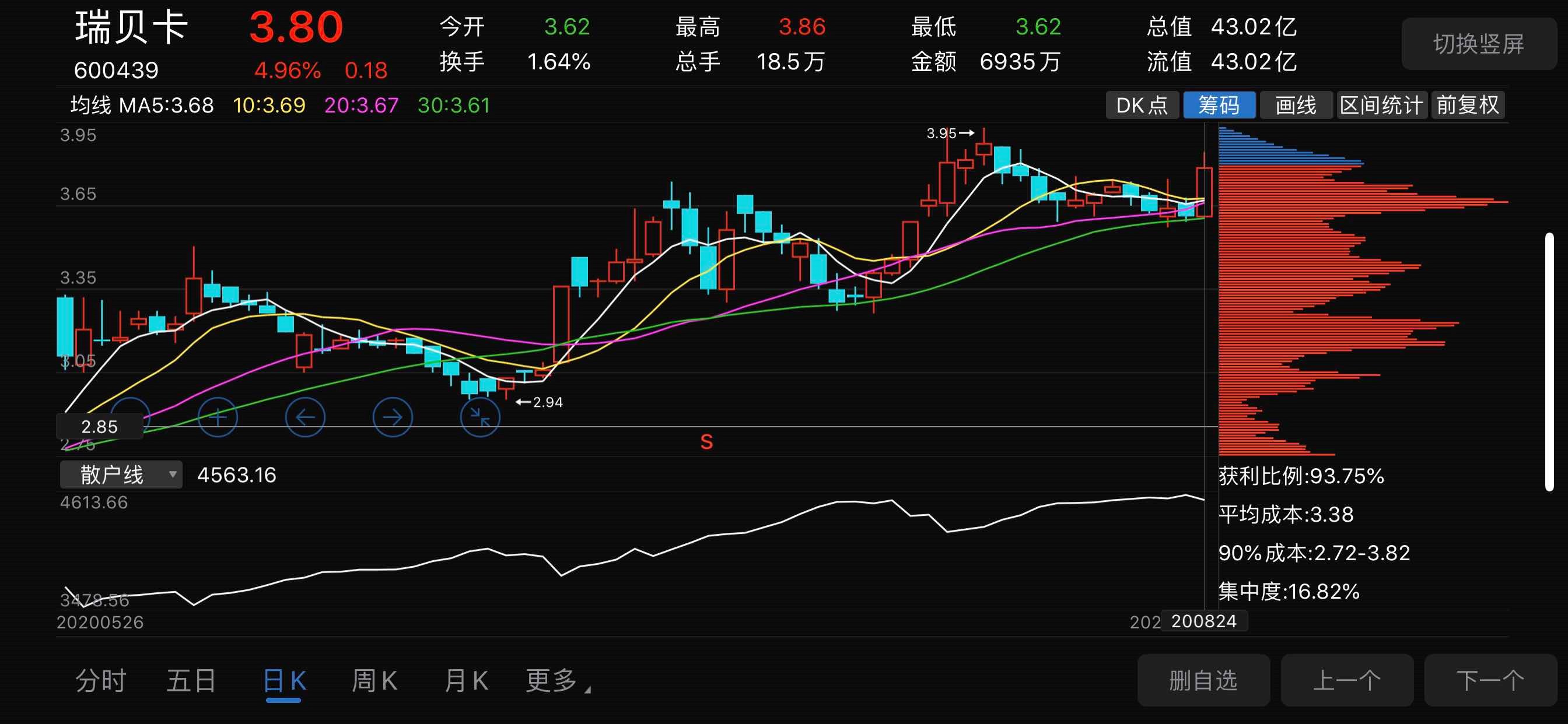Go to previous stock with 上一个
Viewport: 1568px width, 724px height.
[x=1347, y=680]
